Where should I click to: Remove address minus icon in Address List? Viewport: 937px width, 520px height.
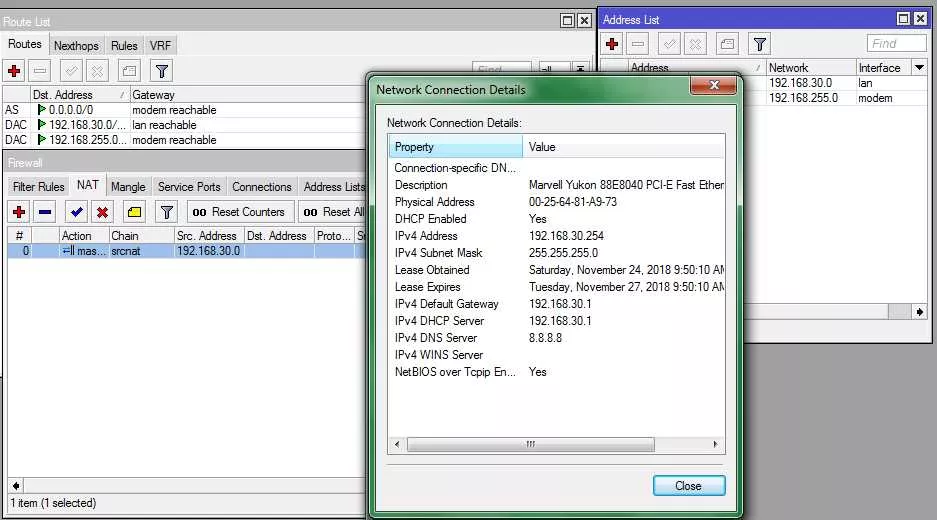coord(638,44)
